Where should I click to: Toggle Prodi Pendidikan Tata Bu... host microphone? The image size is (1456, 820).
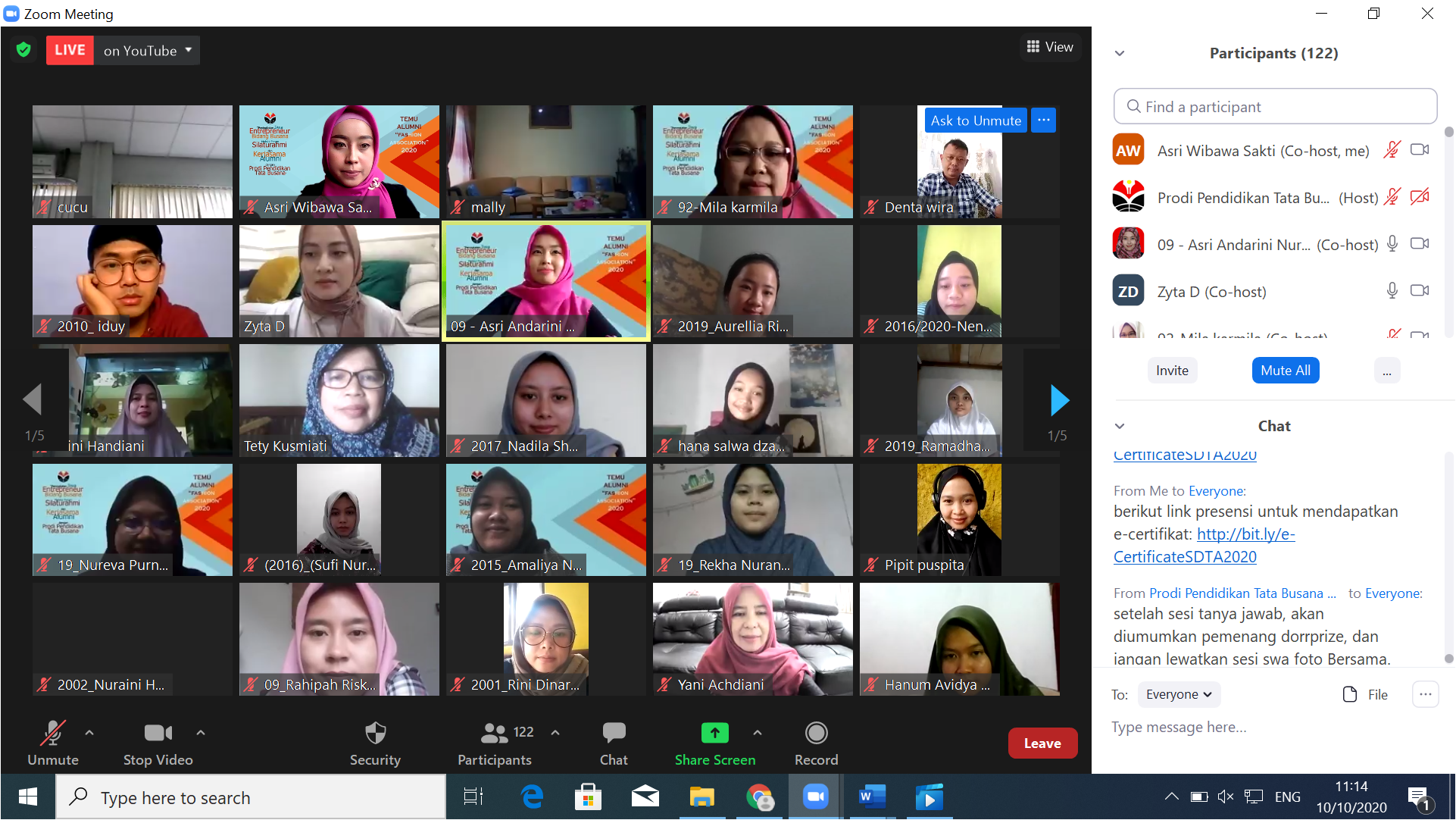1392,197
